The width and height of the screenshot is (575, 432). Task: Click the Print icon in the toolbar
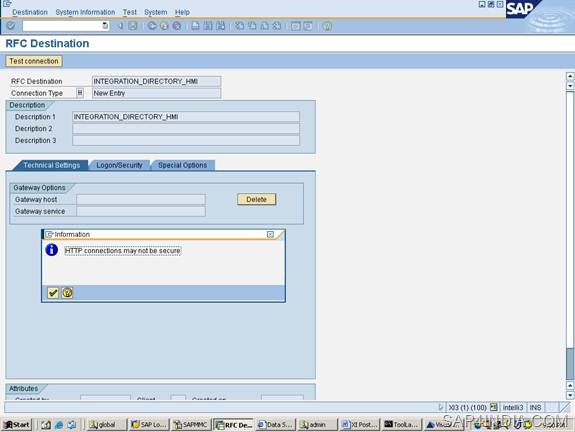[196, 26]
